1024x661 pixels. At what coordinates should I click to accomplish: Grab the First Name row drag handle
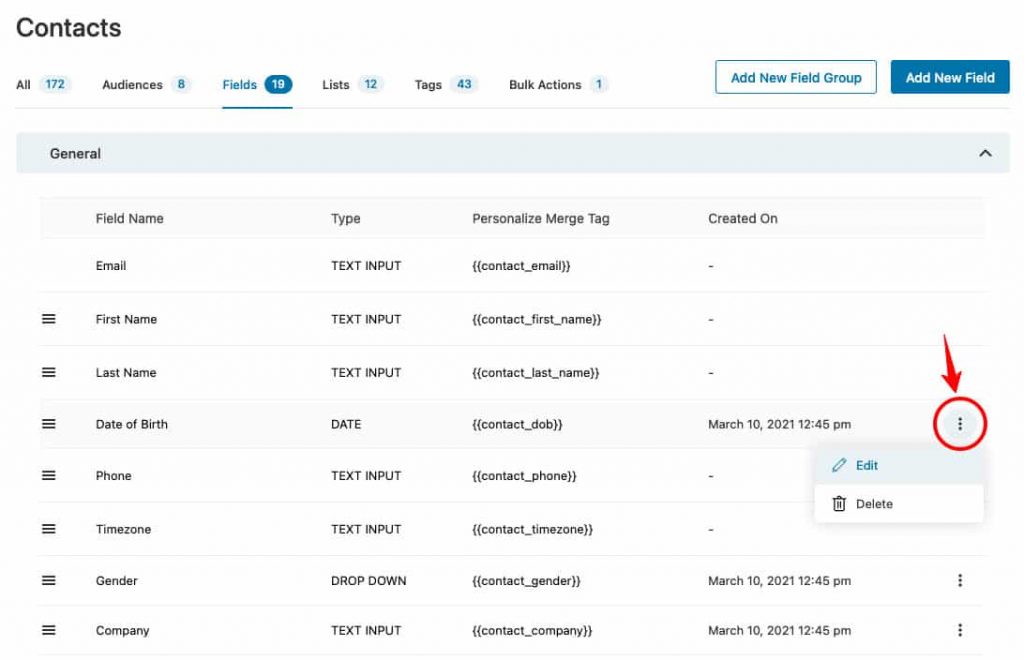click(x=49, y=319)
